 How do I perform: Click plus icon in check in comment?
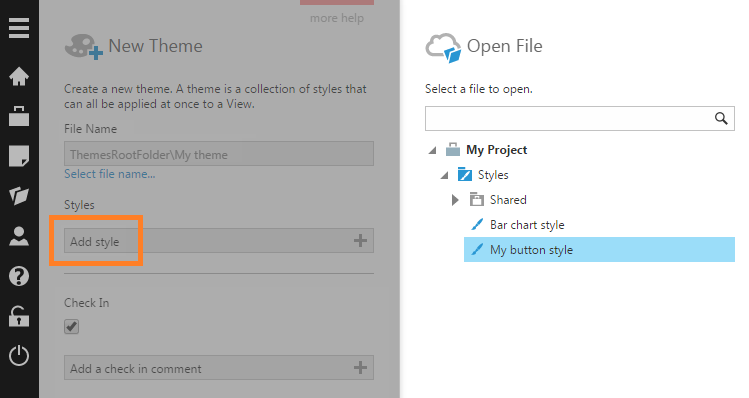360,367
